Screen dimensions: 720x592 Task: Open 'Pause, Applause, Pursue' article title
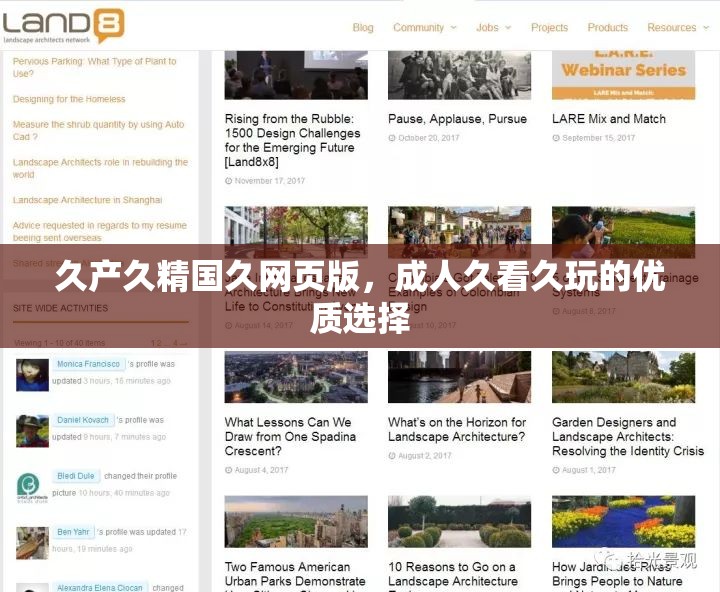point(457,119)
